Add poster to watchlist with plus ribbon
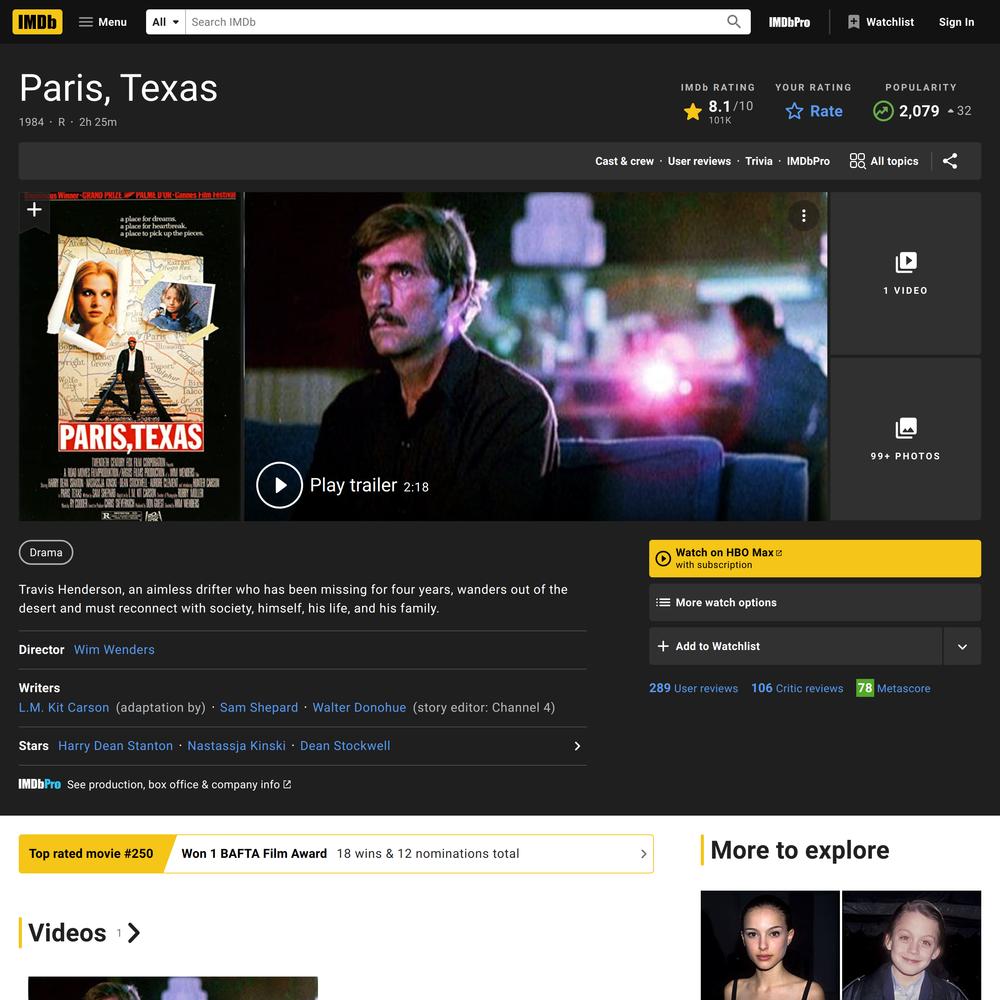Screen dimensions: 1000x1000 pyautogui.click(x=34, y=209)
